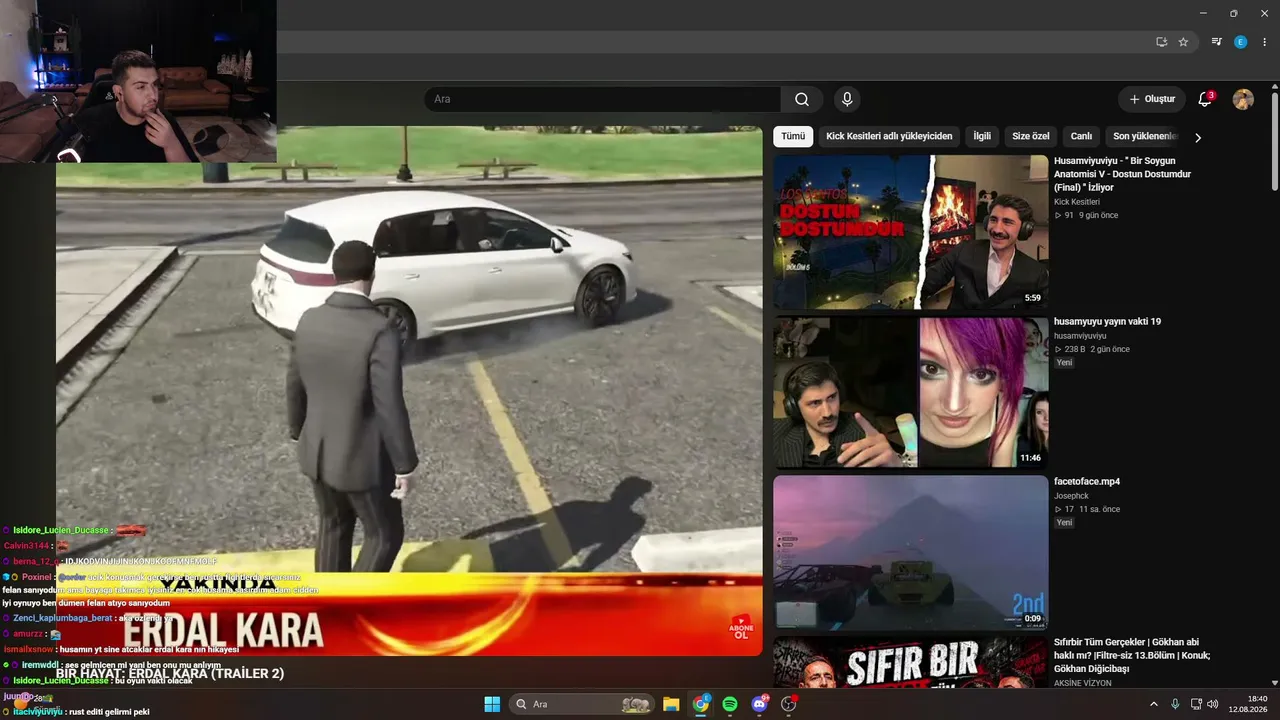Open the Sıfırbir Tüm Gerçekler video title
The image size is (1280, 720).
click(1132, 655)
